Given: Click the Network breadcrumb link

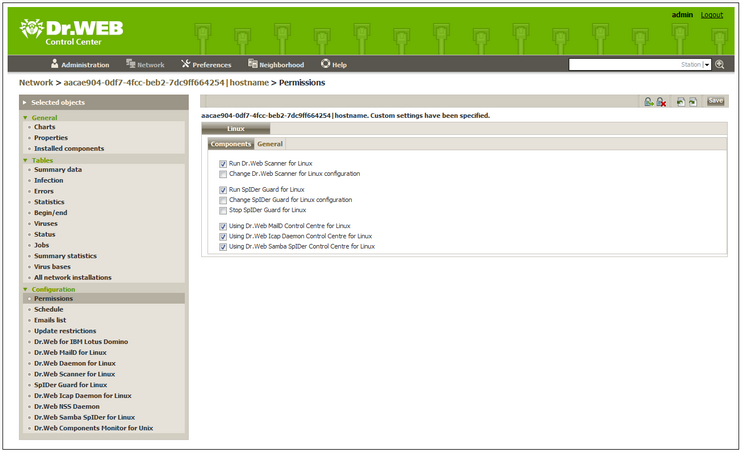Looking at the screenshot, I should [36, 83].
